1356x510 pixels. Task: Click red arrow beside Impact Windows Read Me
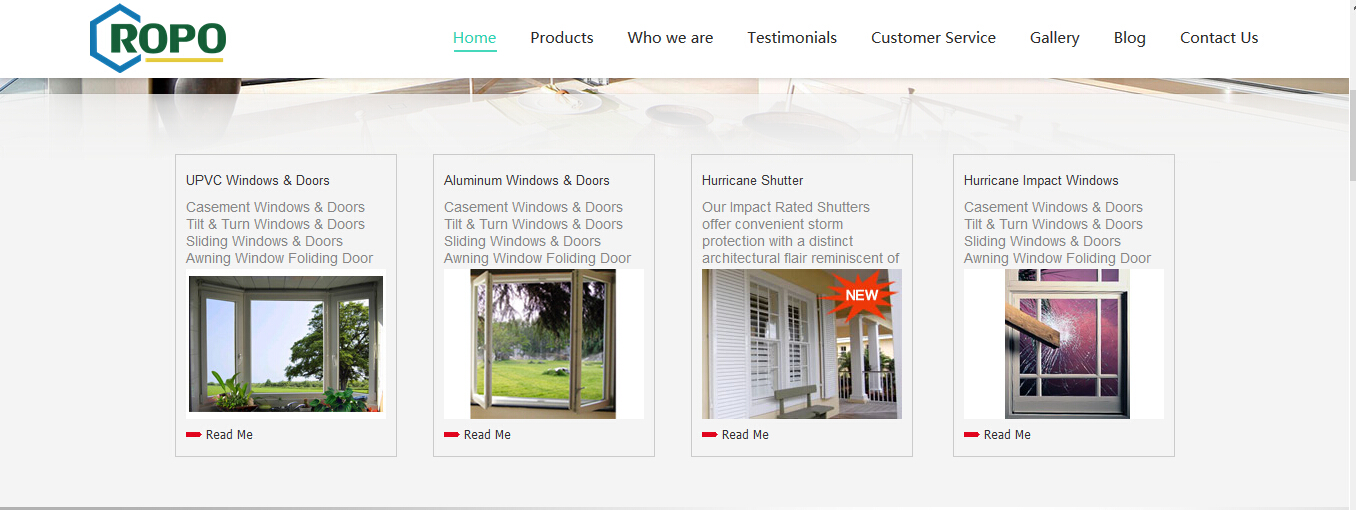pos(972,435)
